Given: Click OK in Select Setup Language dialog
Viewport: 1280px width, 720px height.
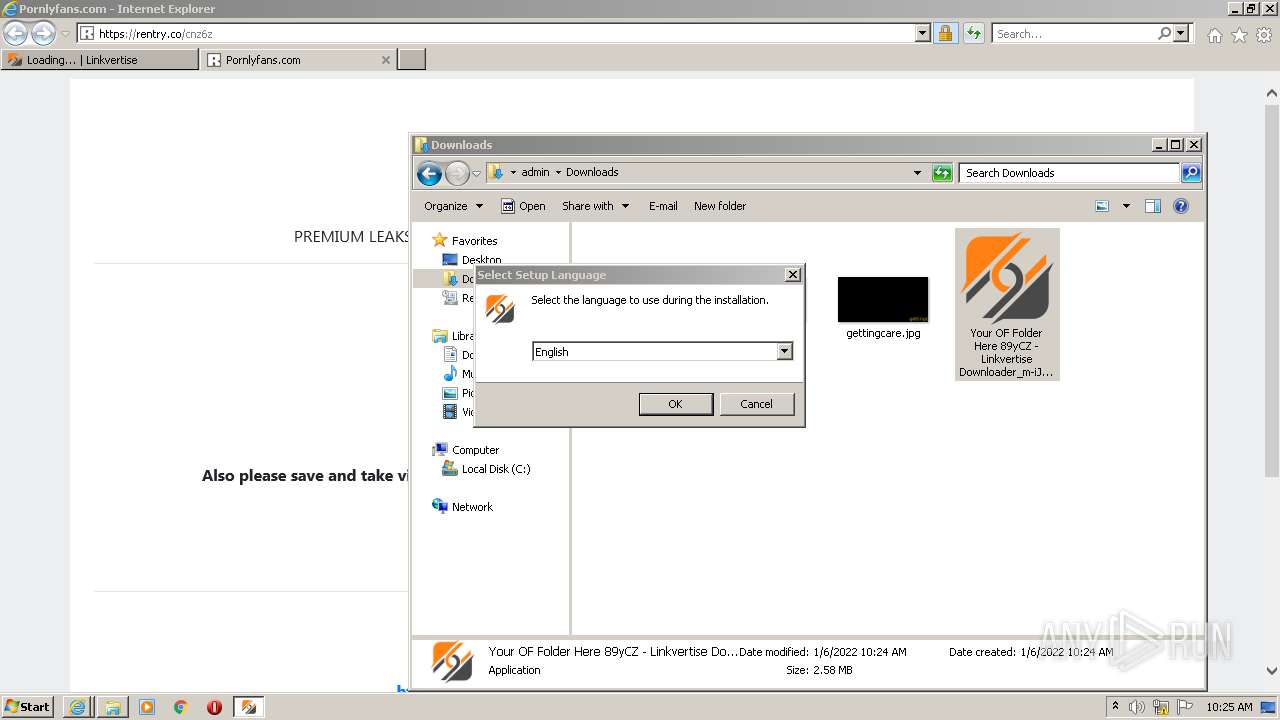Looking at the screenshot, I should point(675,404).
